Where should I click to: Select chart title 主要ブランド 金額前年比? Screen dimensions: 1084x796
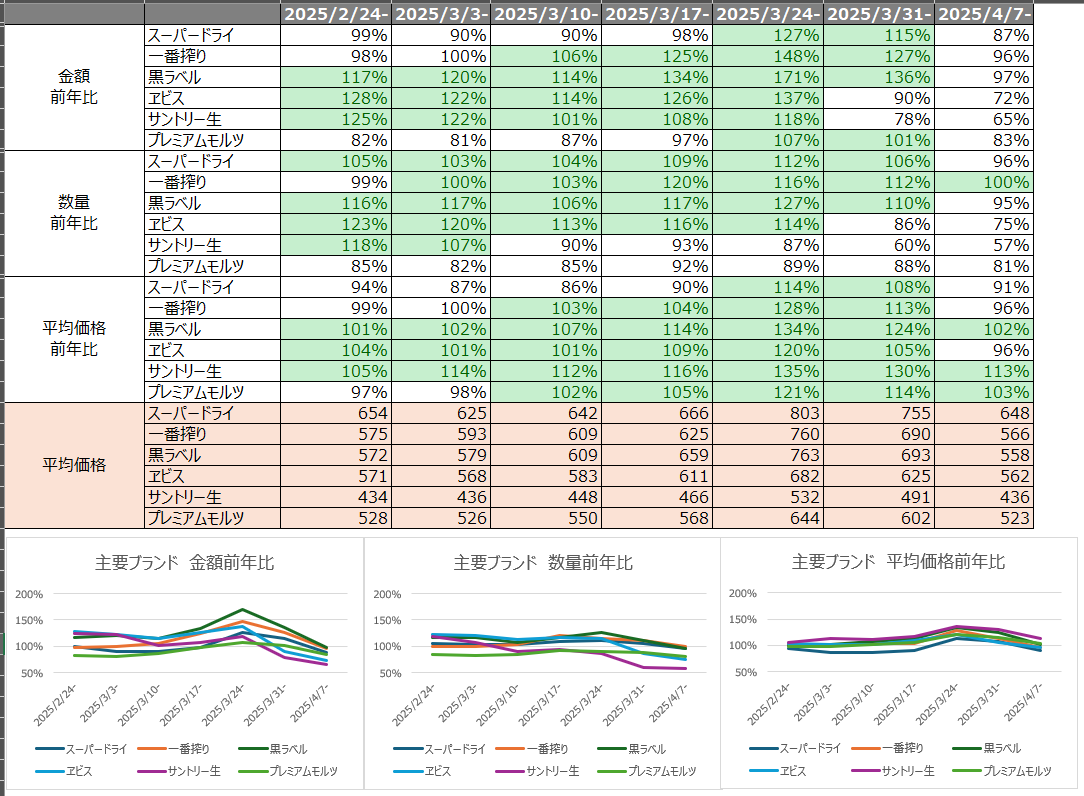click(185, 563)
